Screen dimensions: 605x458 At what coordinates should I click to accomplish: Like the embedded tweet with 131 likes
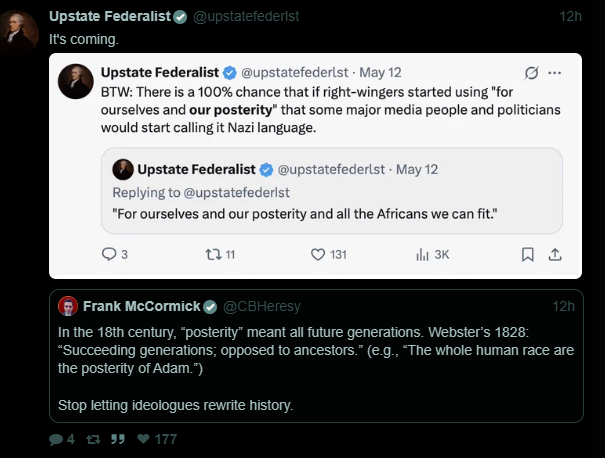[x=318, y=255]
